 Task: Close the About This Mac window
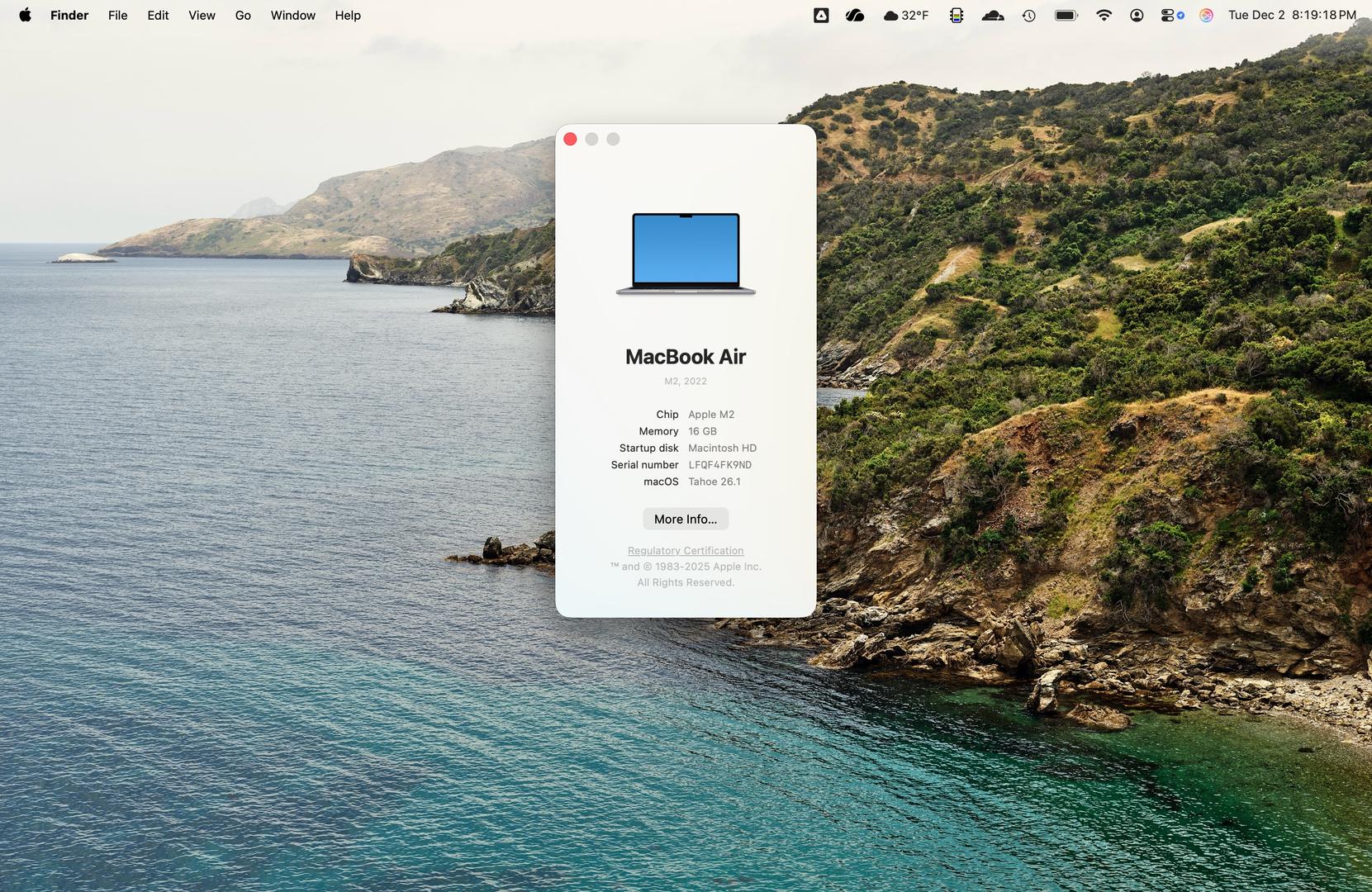click(x=570, y=139)
